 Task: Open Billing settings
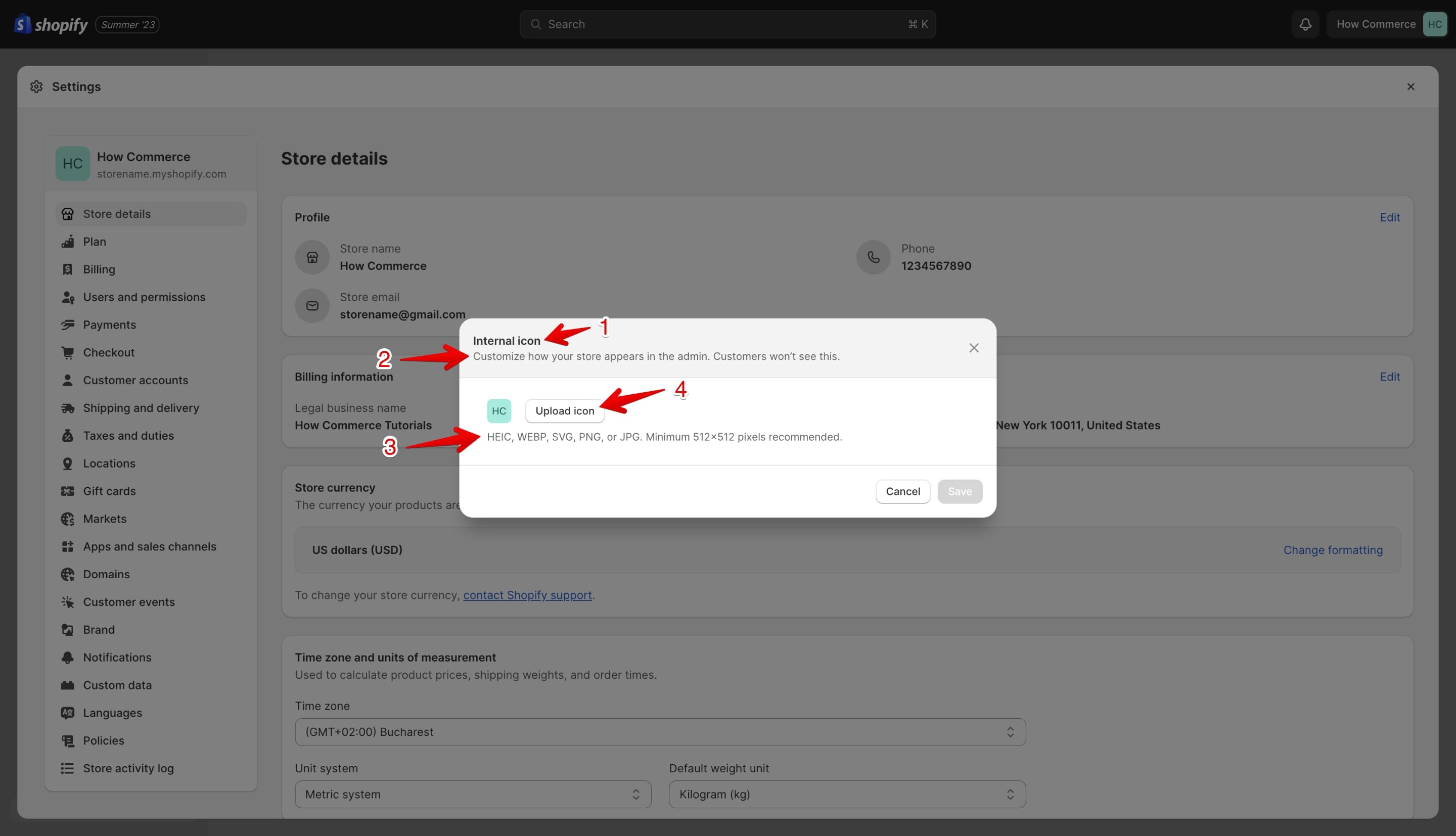coord(151,269)
